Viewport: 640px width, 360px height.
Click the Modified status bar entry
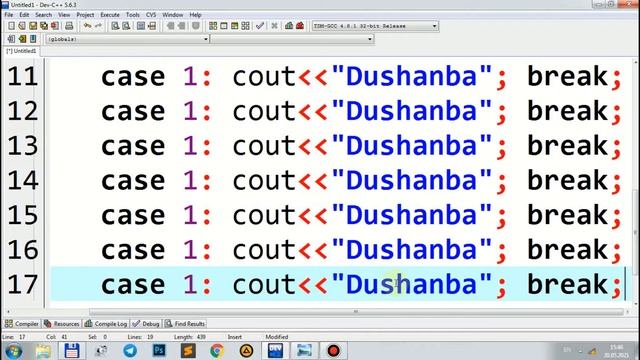pyautogui.click(x=277, y=337)
